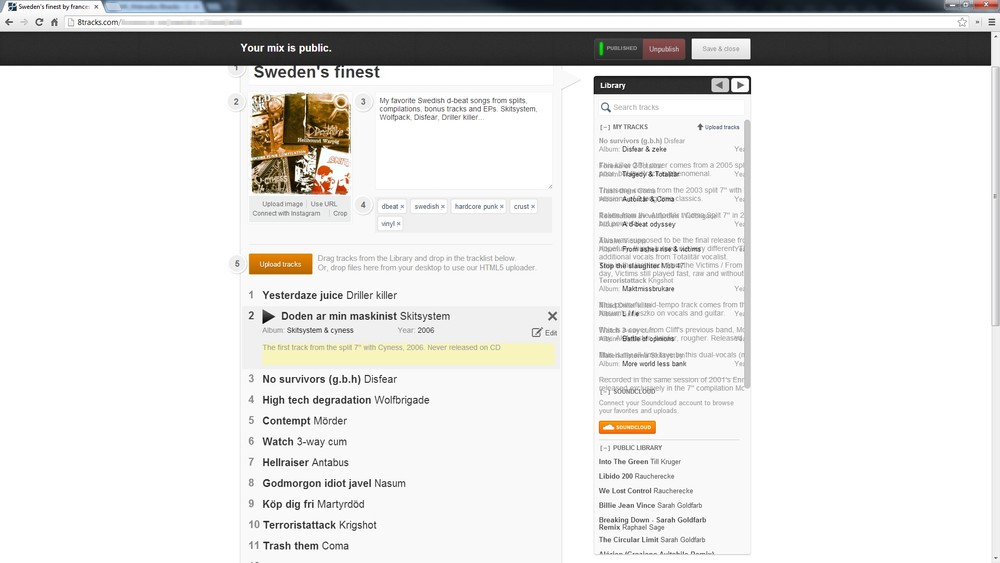Remove the dbeat tag
The image size is (1000, 563).
click(402, 207)
